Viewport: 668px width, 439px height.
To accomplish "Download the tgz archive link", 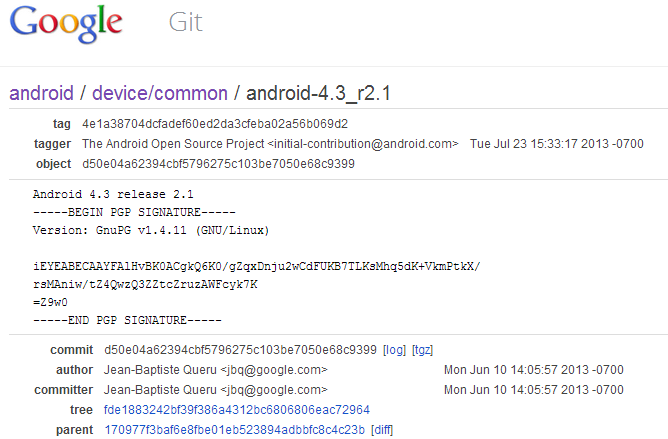I will 422,350.
